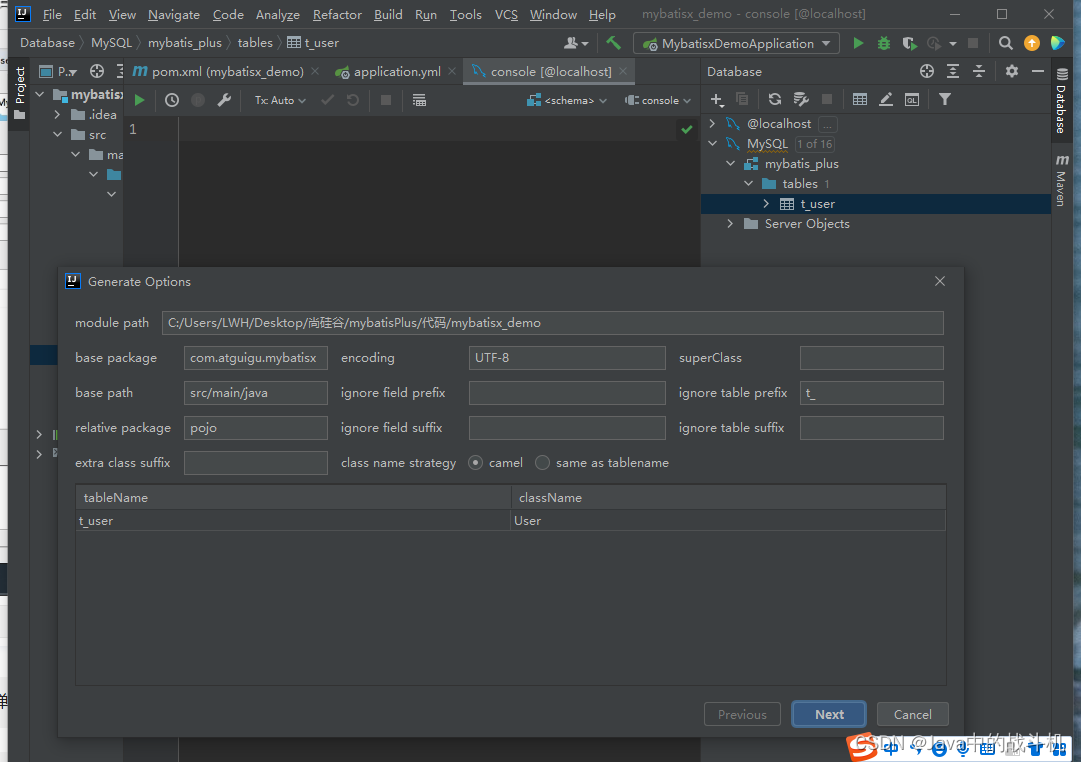Expand the t_user table node

tap(766, 203)
